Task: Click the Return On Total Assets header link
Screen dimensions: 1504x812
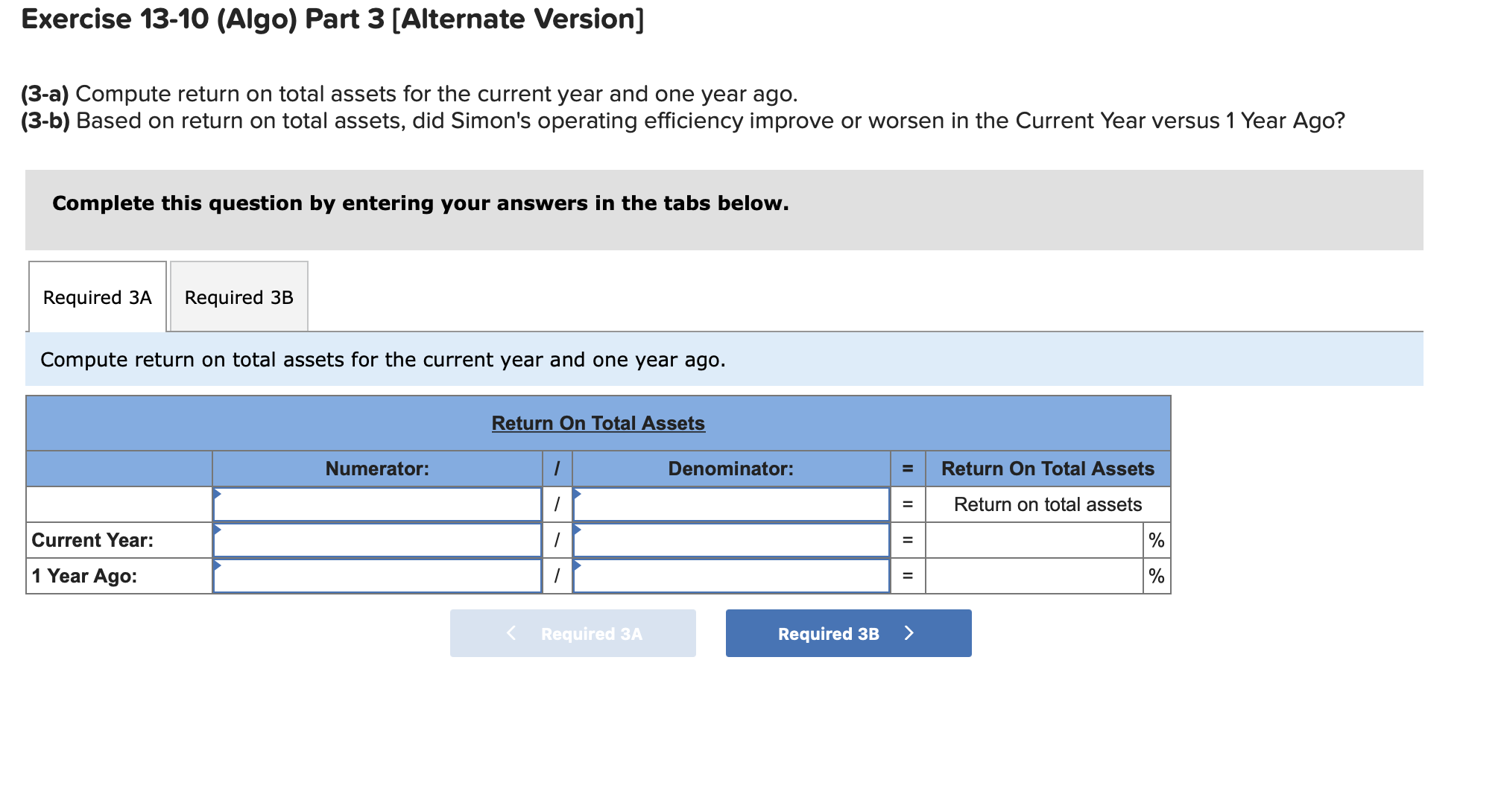Action: 597,422
